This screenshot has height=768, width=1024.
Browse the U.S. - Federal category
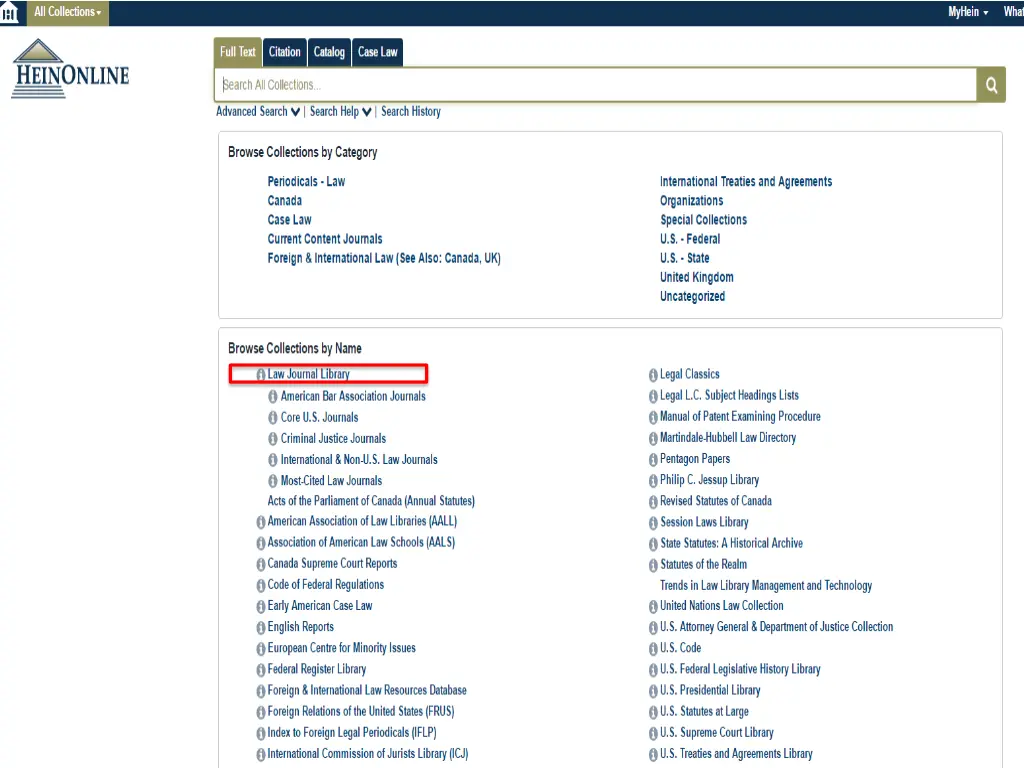coord(690,239)
